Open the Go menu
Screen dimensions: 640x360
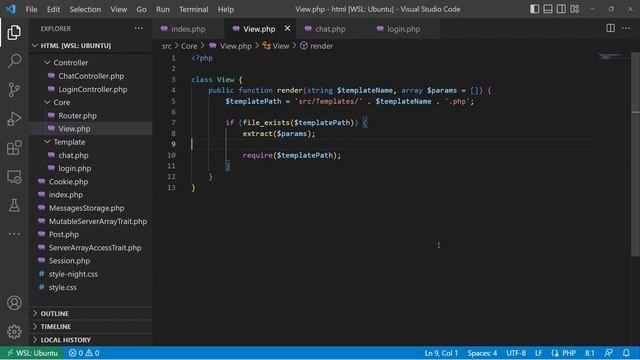coord(141,9)
